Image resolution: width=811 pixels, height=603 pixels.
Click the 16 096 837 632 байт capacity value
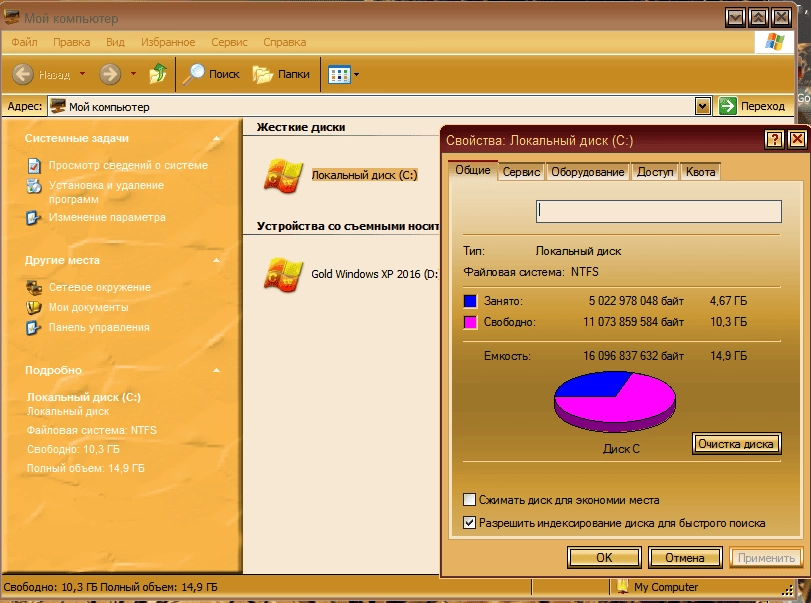point(634,356)
